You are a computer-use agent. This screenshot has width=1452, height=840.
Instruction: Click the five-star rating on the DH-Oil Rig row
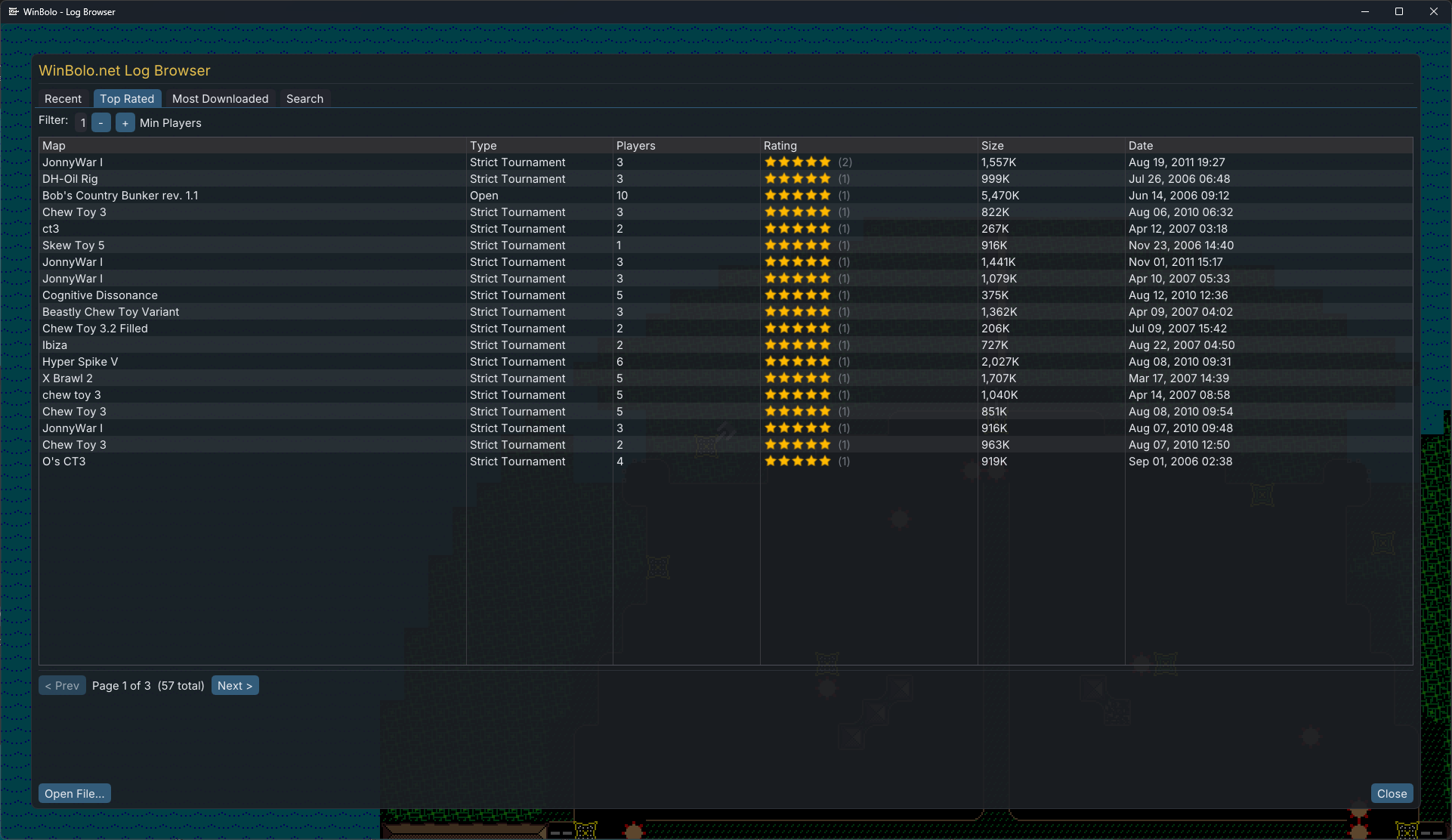pos(798,179)
